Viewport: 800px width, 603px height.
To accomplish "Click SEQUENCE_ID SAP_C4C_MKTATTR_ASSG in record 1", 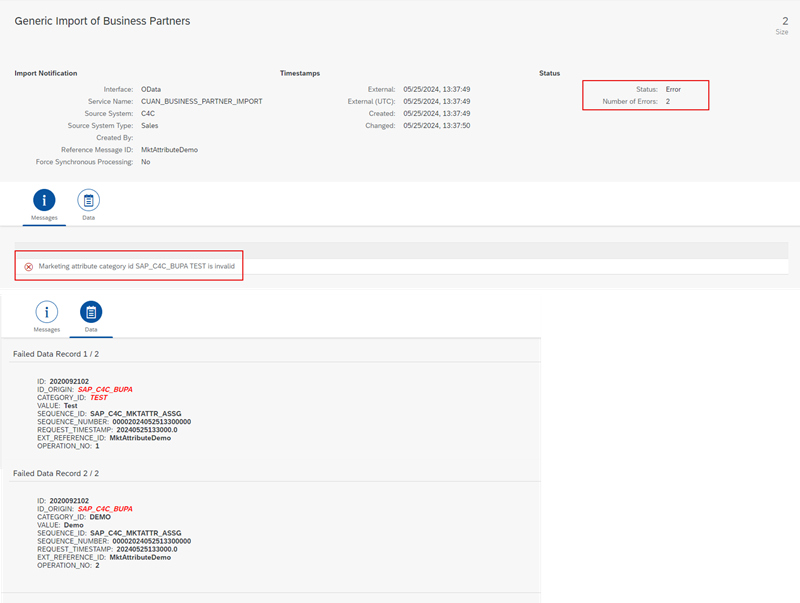I will (x=136, y=414).
